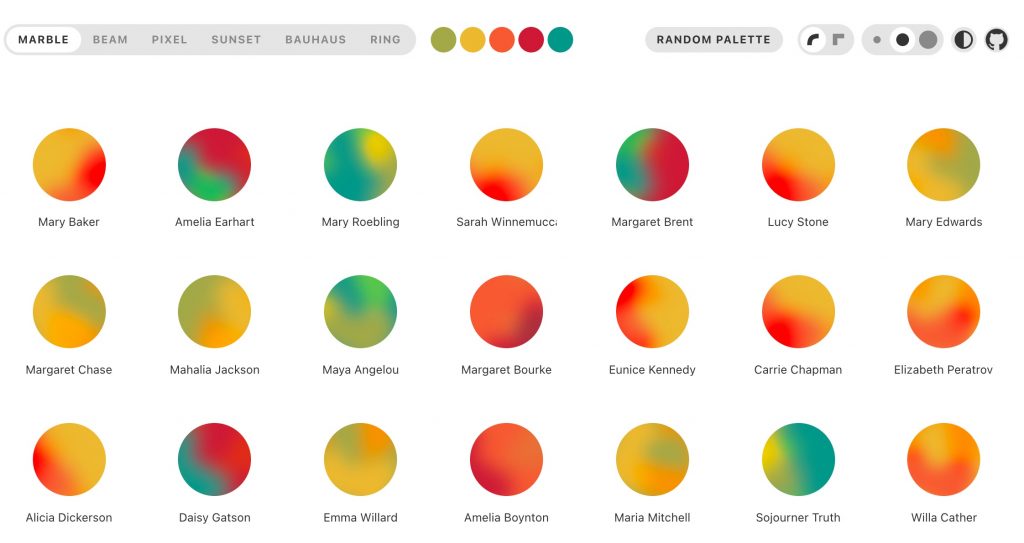Click the Maya Angelou name field
The image size is (1024, 543).
point(360,370)
